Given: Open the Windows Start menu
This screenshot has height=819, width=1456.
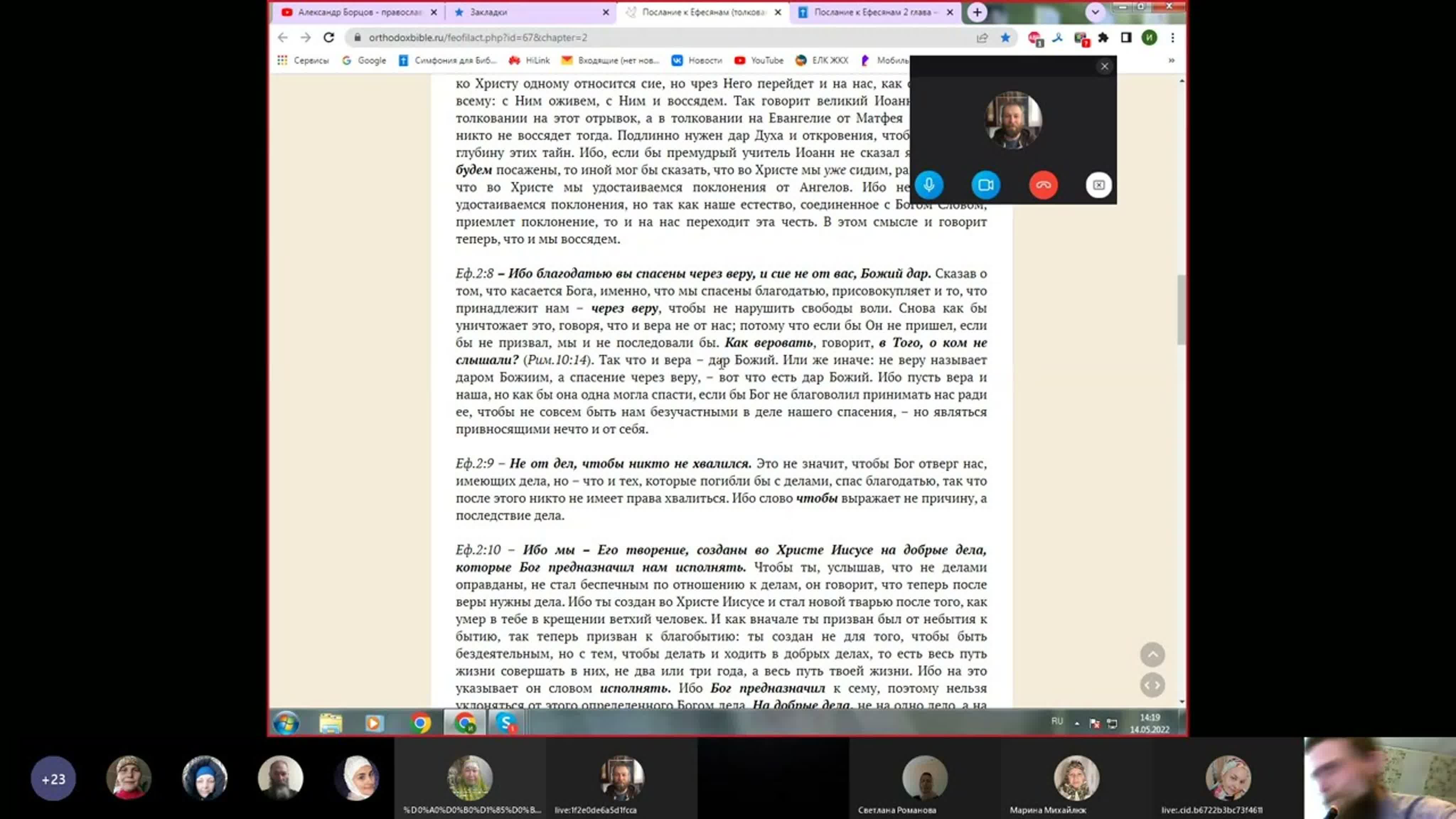Looking at the screenshot, I should [x=287, y=722].
